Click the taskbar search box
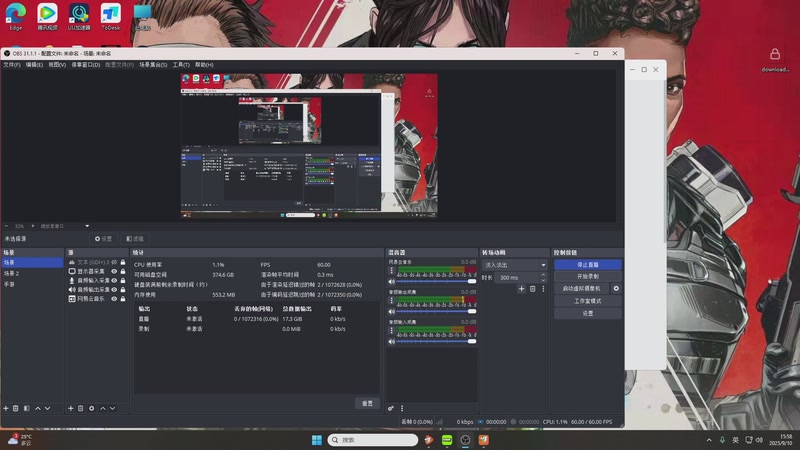The width and height of the screenshot is (800, 450). (x=372, y=440)
